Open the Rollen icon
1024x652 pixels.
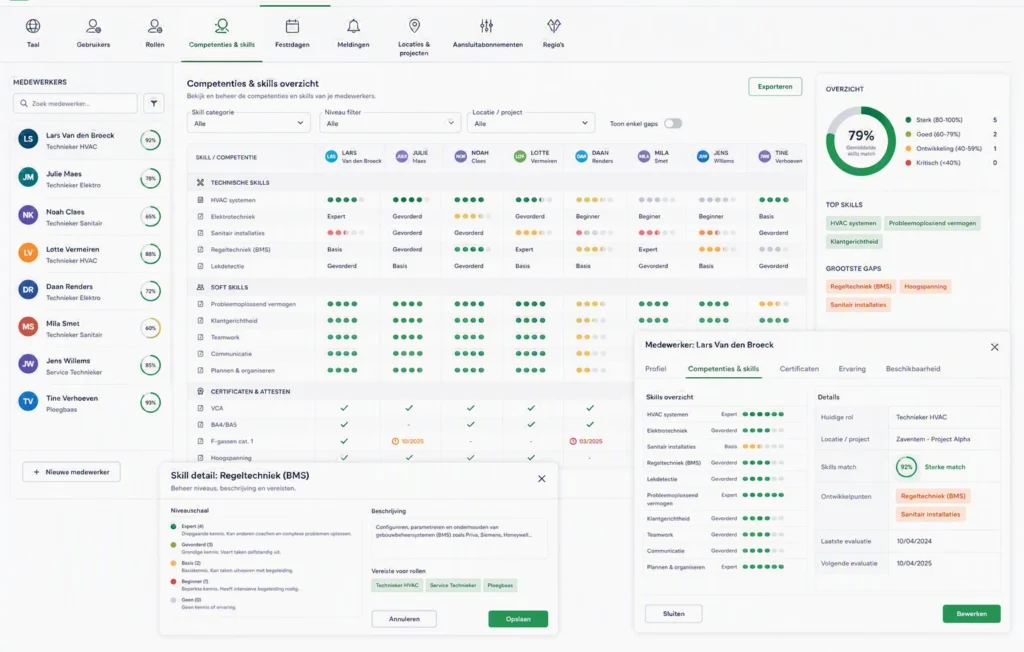(x=155, y=26)
